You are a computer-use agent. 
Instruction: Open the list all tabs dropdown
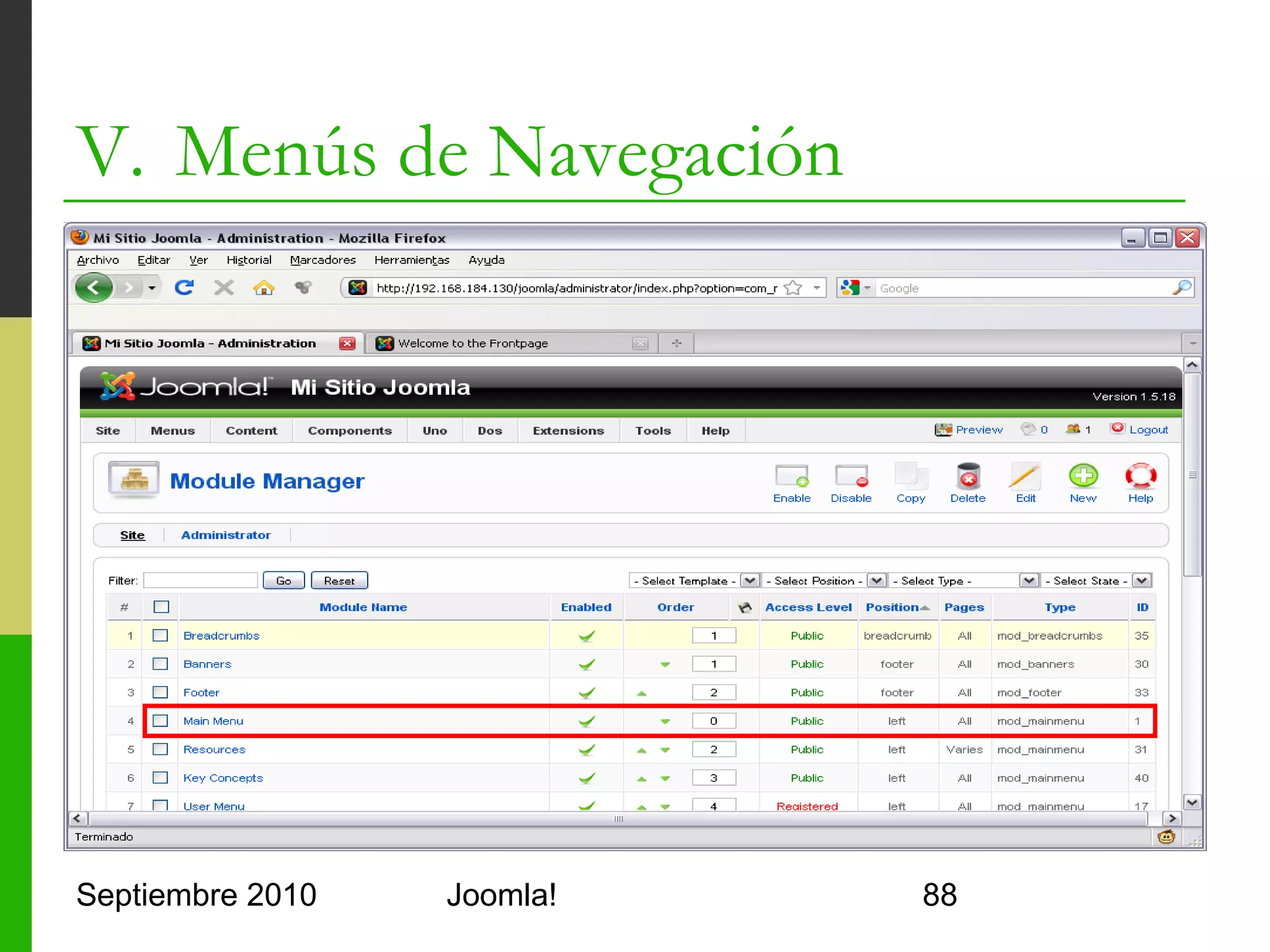point(1192,343)
